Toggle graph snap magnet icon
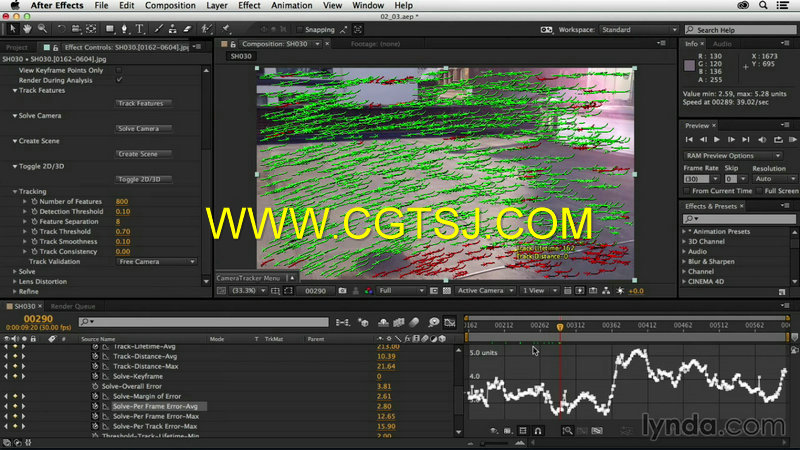 (x=538, y=431)
